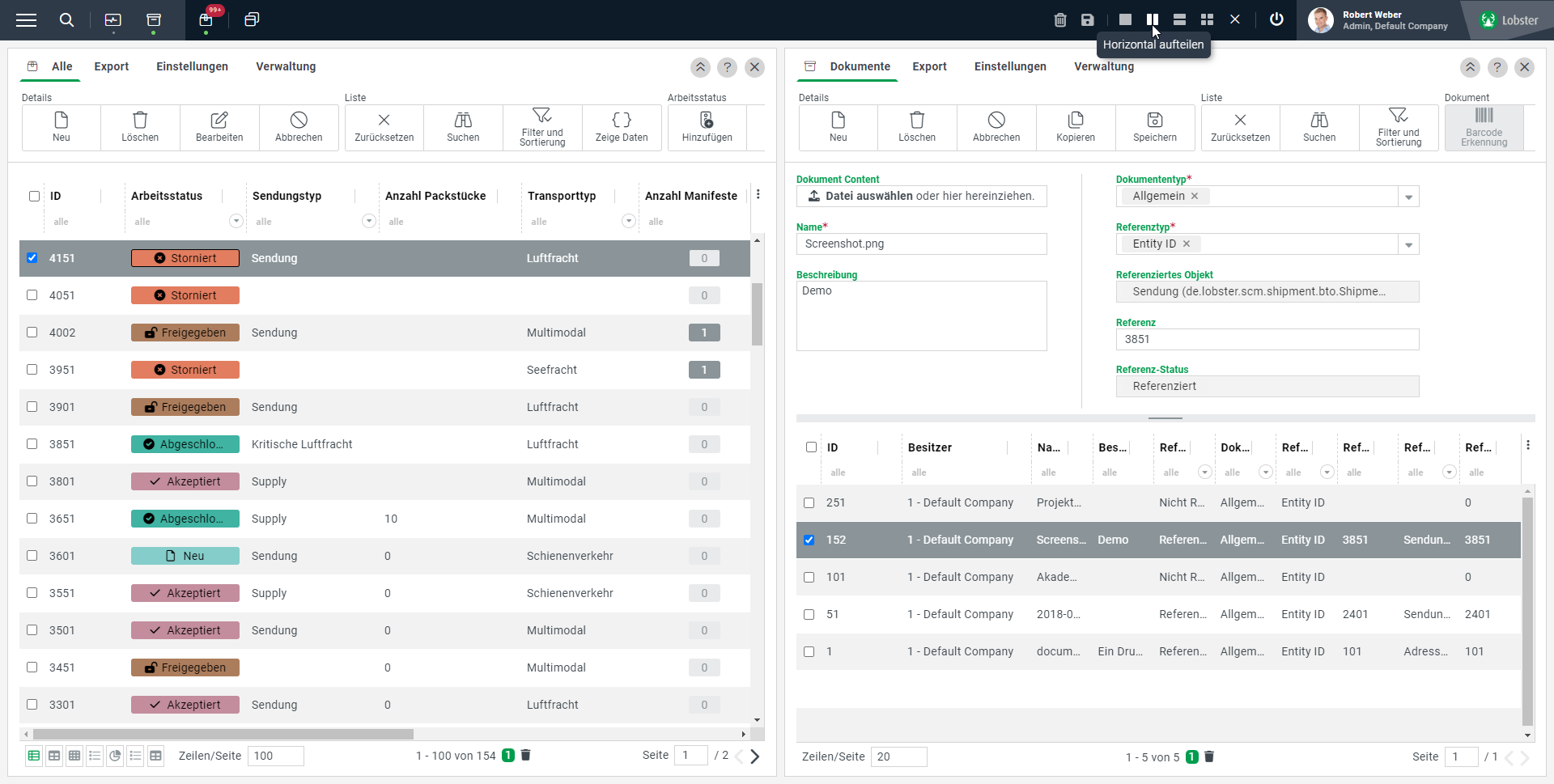Open the hamburger main menu

pos(27,20)
